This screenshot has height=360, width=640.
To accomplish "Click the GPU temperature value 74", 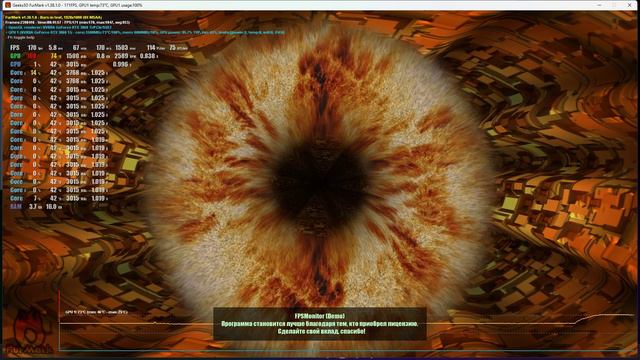I will (53, 56).
